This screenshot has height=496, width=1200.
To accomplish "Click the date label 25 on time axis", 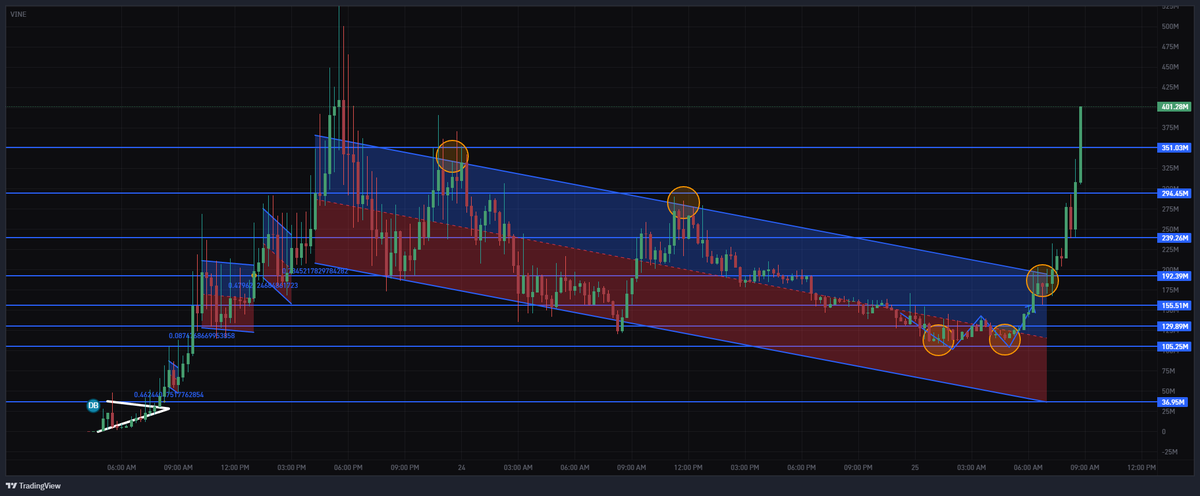I will pyautogui.click(x=914, y=467).
